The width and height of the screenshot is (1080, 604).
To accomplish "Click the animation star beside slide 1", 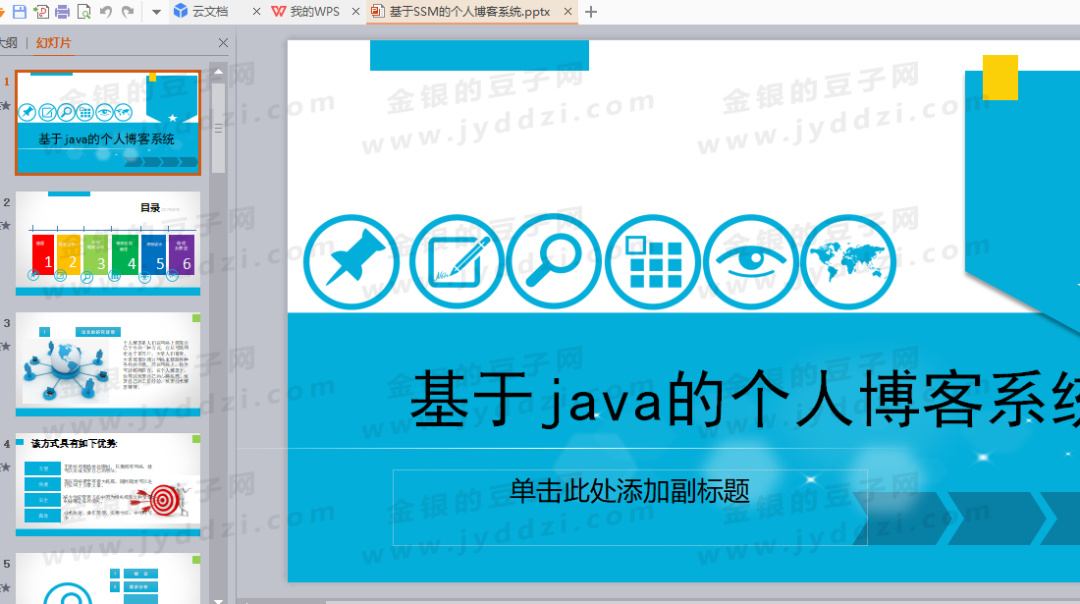I will 6,105.
